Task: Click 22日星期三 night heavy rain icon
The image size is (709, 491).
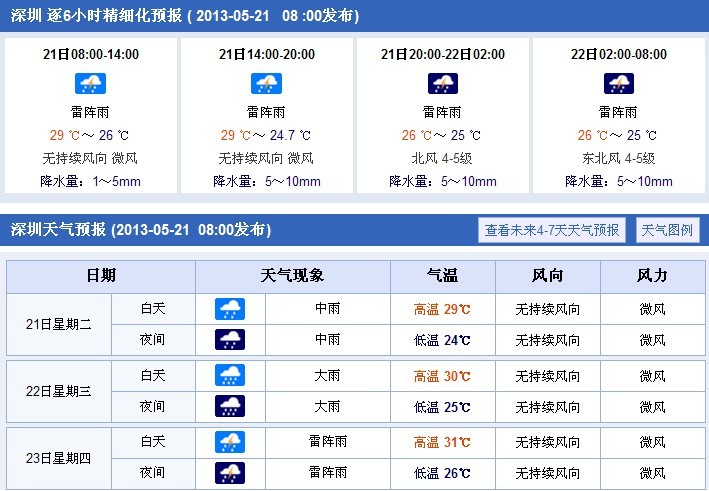Action: coord(230,406)
